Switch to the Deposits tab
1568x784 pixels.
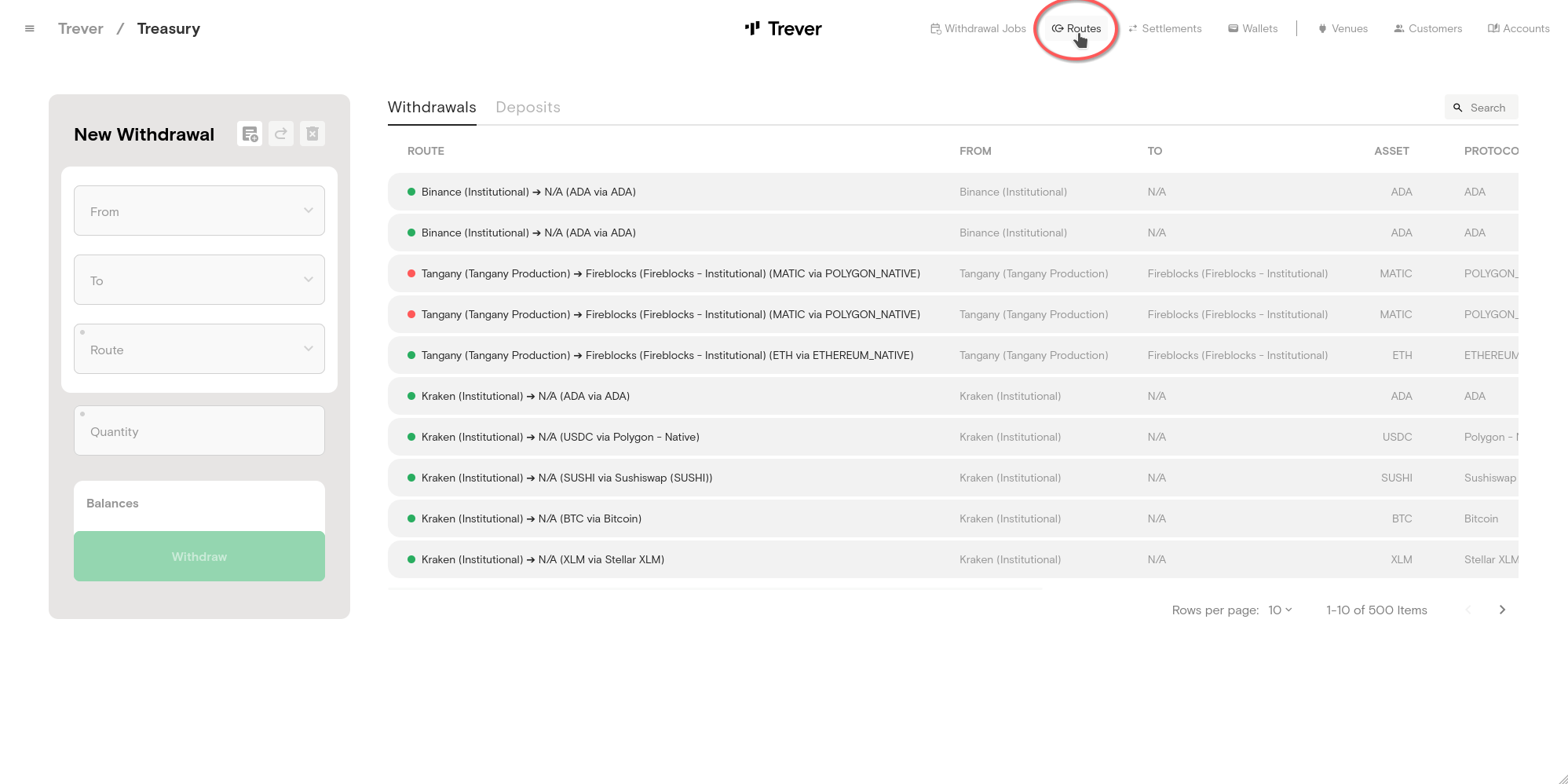tap(528, 108)
